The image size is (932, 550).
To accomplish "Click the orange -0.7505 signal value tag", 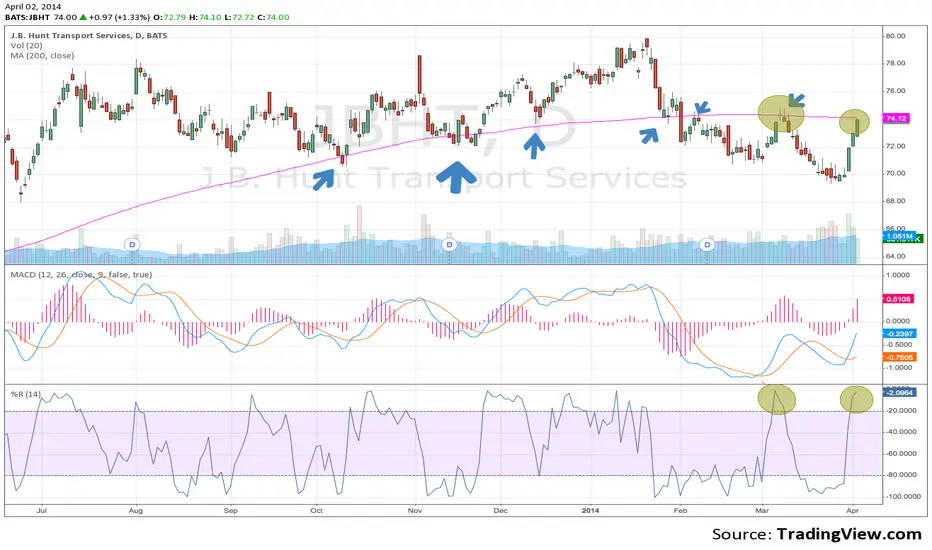I will click(899, 357).
